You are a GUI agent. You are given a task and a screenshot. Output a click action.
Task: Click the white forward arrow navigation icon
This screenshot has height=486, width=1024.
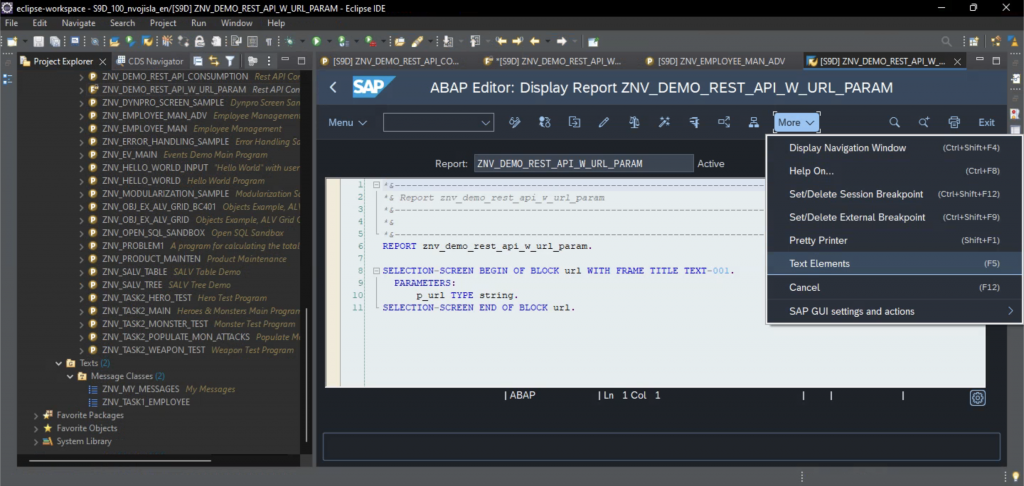point(562,41)
